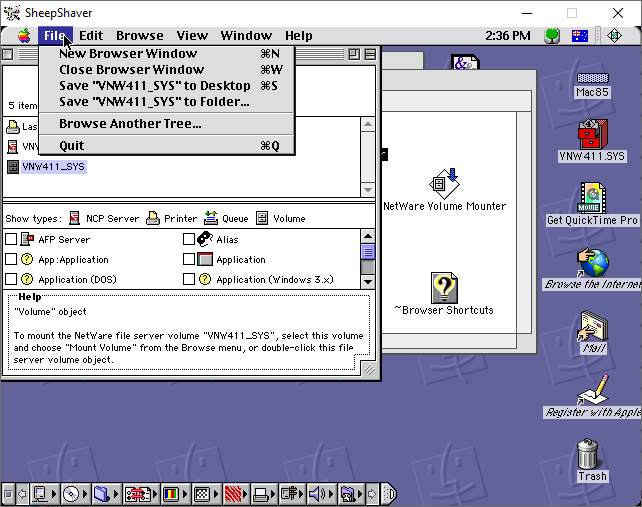
Task: Open the application switcher menu icon
Action: coord(614,36)
